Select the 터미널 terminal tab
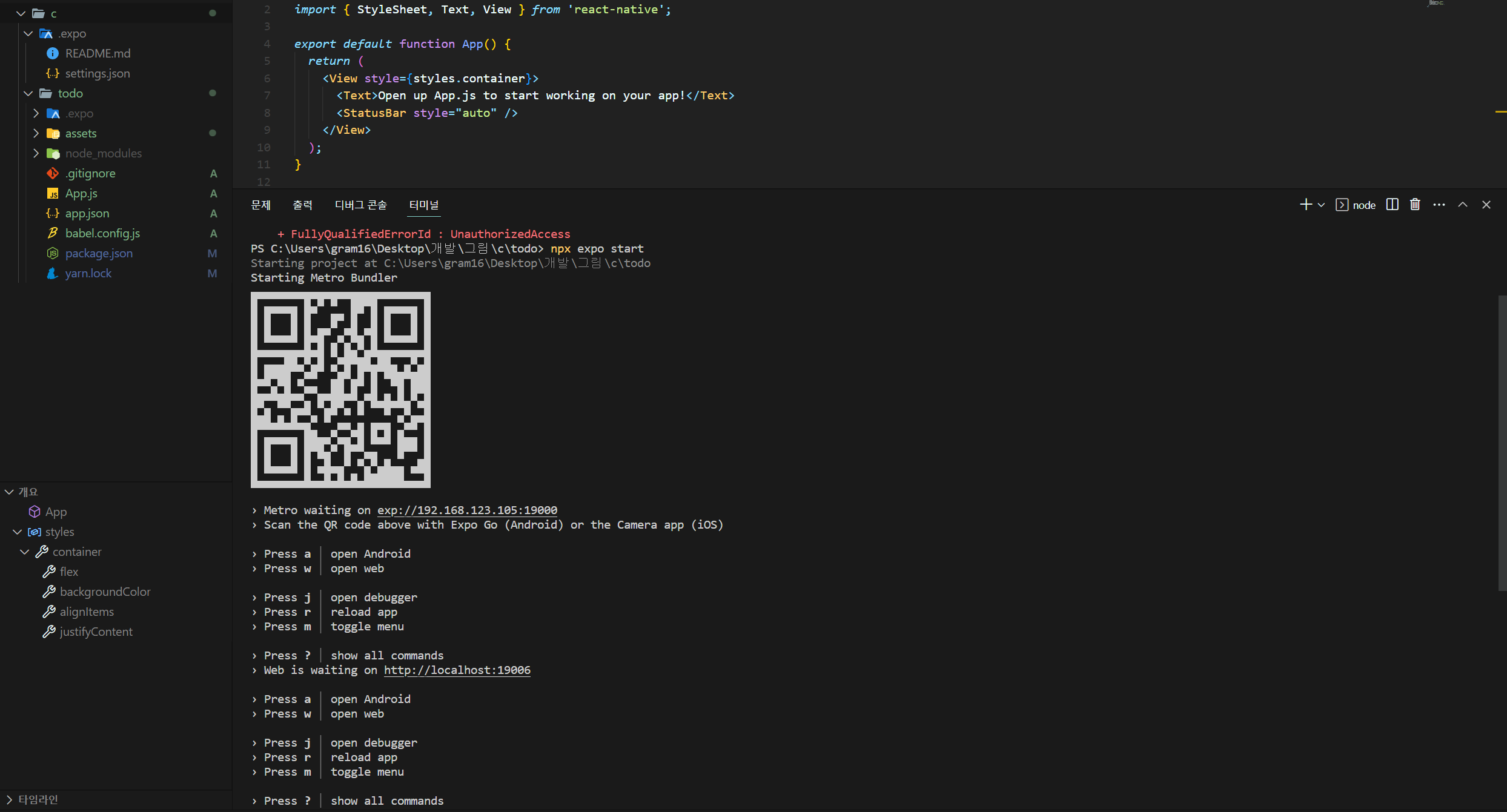This screenshot has height=812, width=1507. [x=424, y=205]
